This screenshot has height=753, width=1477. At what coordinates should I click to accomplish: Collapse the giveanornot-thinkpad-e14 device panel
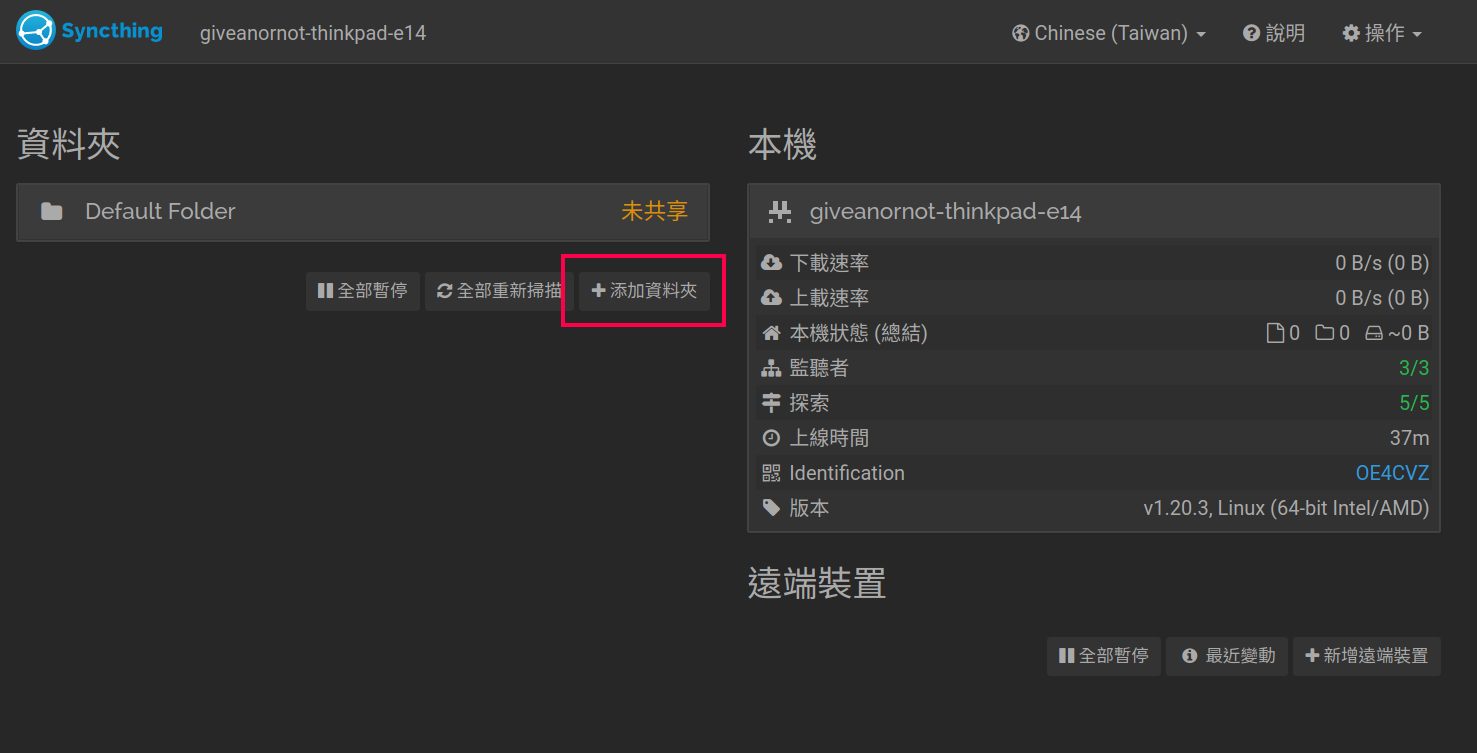pos(1094,212)
